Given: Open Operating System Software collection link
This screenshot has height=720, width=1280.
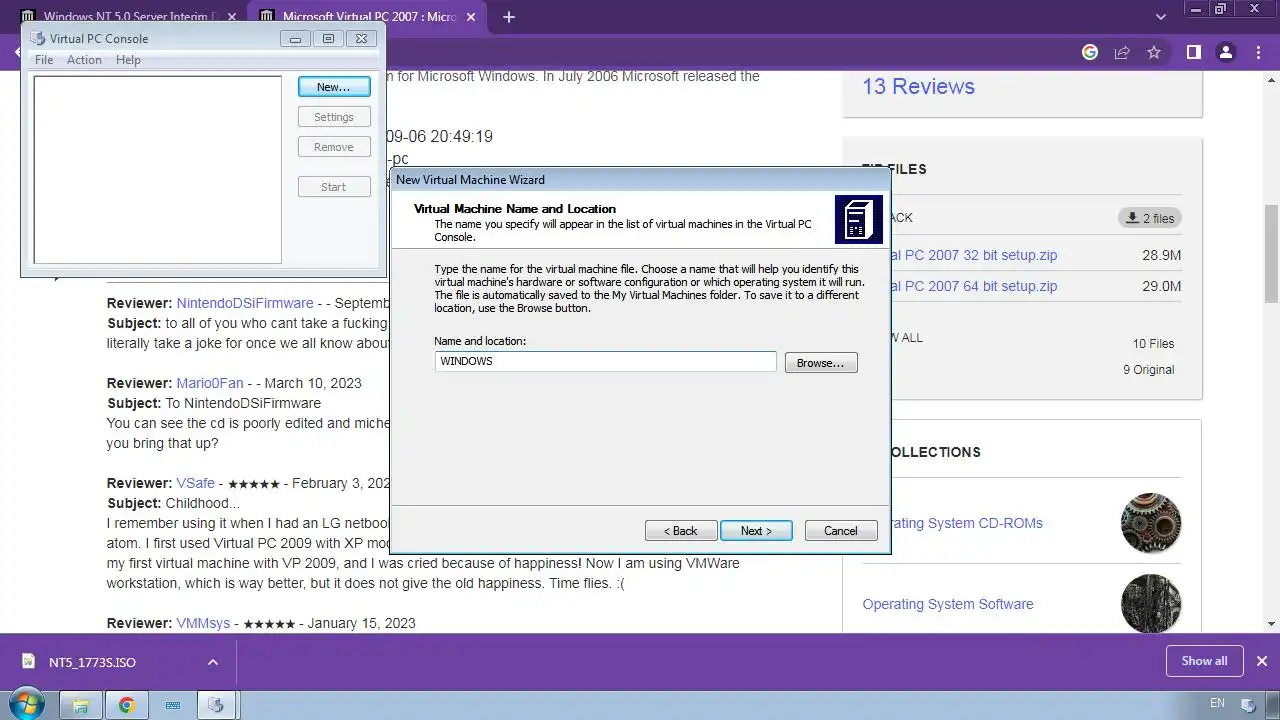Looking at the screenshot, I should tap(948, 604).
